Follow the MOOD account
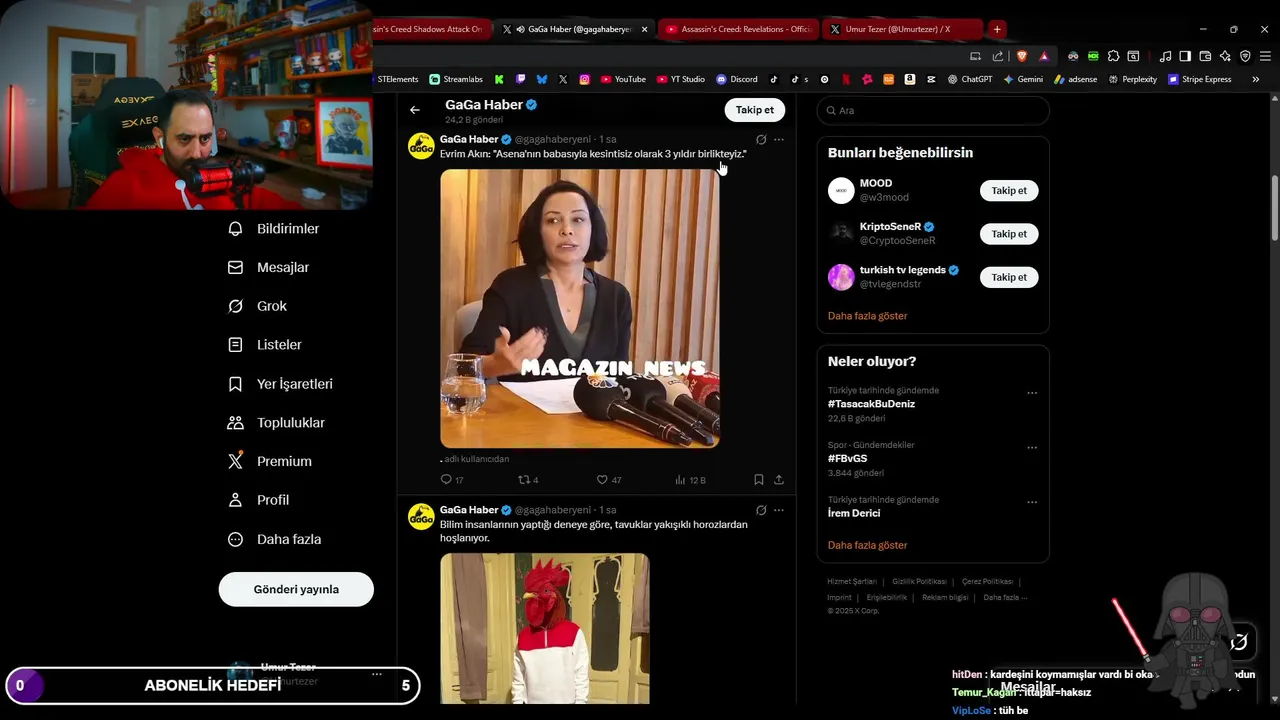This screenshot has width=1280, height=720. tap(1009, 190)
